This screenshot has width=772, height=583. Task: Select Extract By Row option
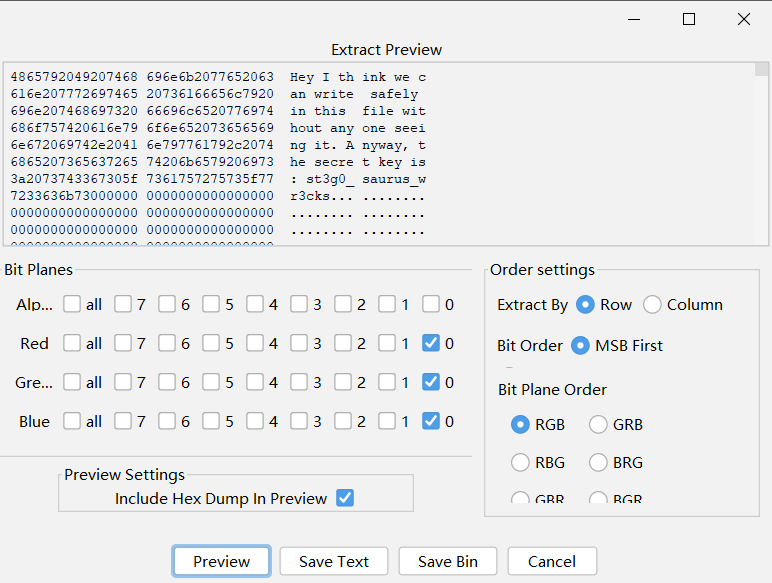click(x=586, y=305)
